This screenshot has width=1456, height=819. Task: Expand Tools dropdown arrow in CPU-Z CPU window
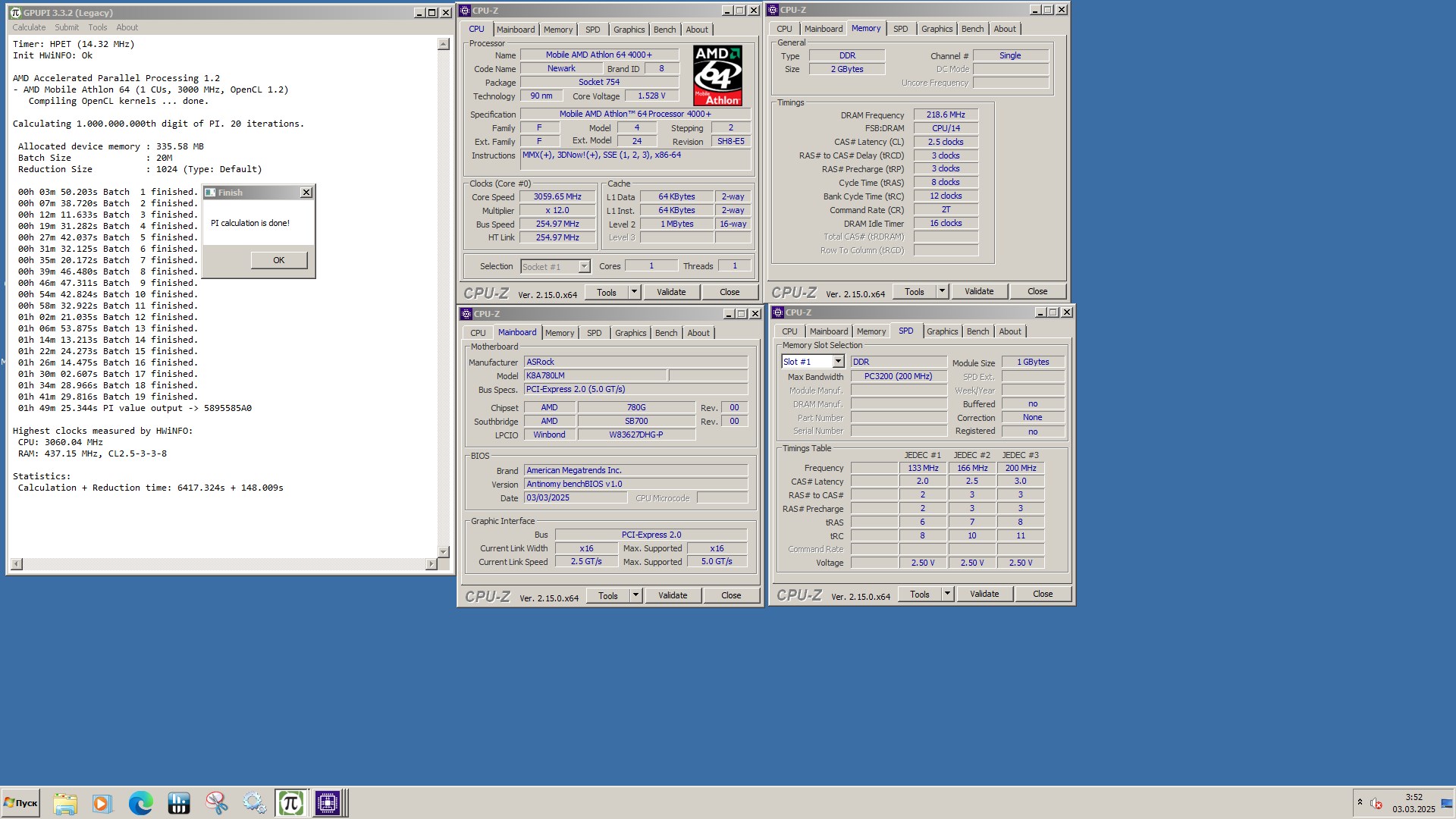635,292
